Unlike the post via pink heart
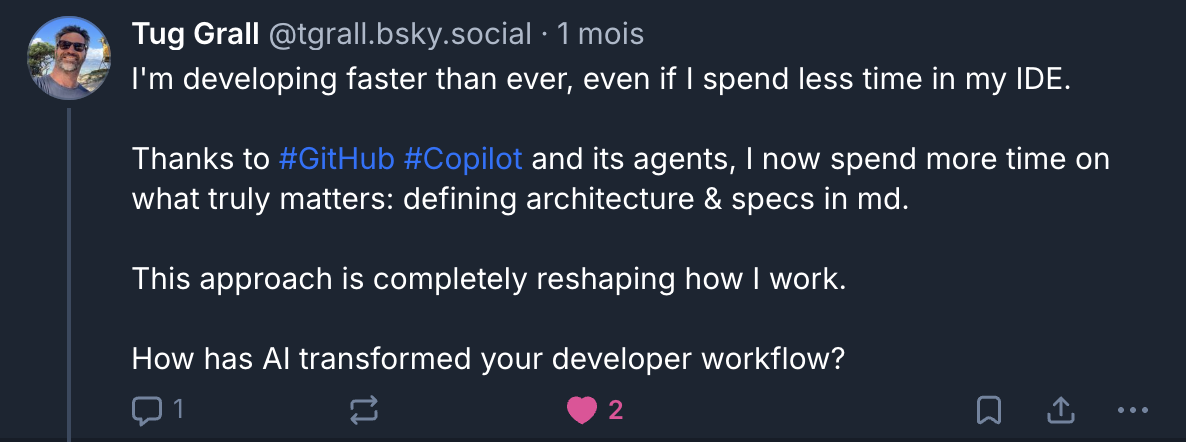The image size is (1186, 442). click(x=581, y=409)
